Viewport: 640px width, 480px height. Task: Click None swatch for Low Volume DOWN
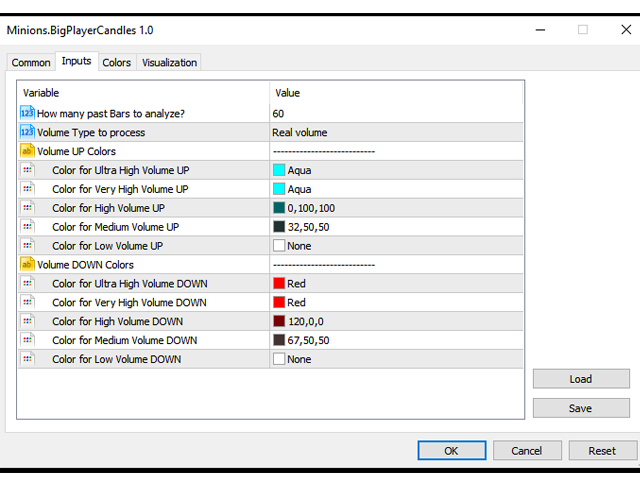[279, 359]
